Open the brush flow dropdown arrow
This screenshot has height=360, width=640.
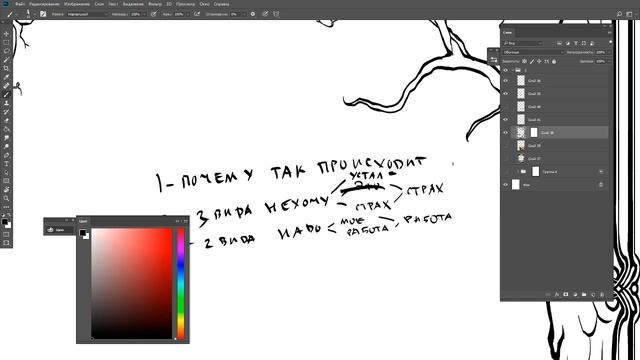(x=188, y=14)
